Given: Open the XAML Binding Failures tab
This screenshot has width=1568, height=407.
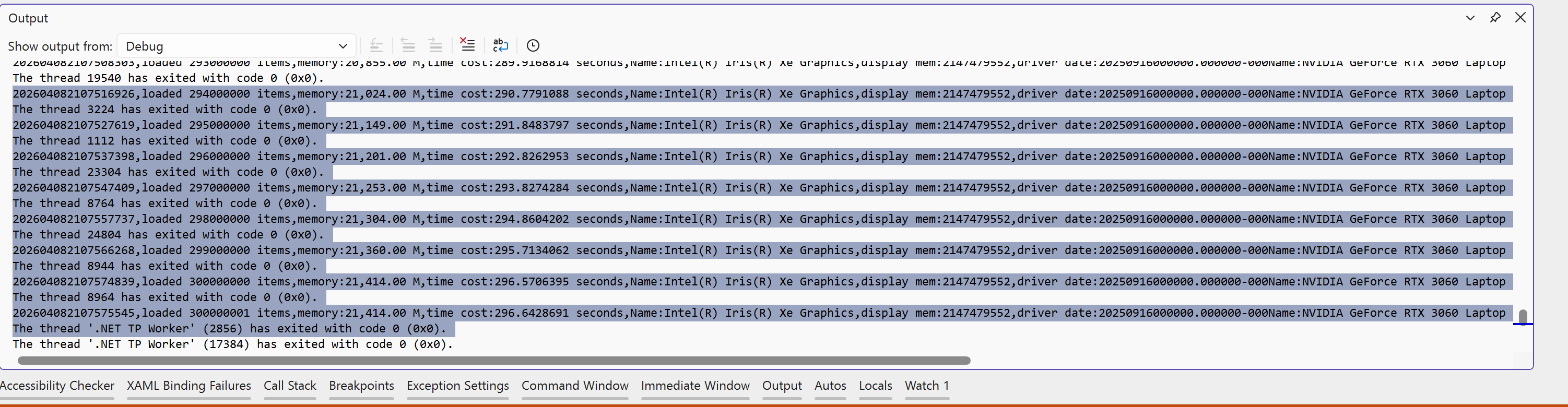Looking at the screenshot, I should [x=188, y=386].
